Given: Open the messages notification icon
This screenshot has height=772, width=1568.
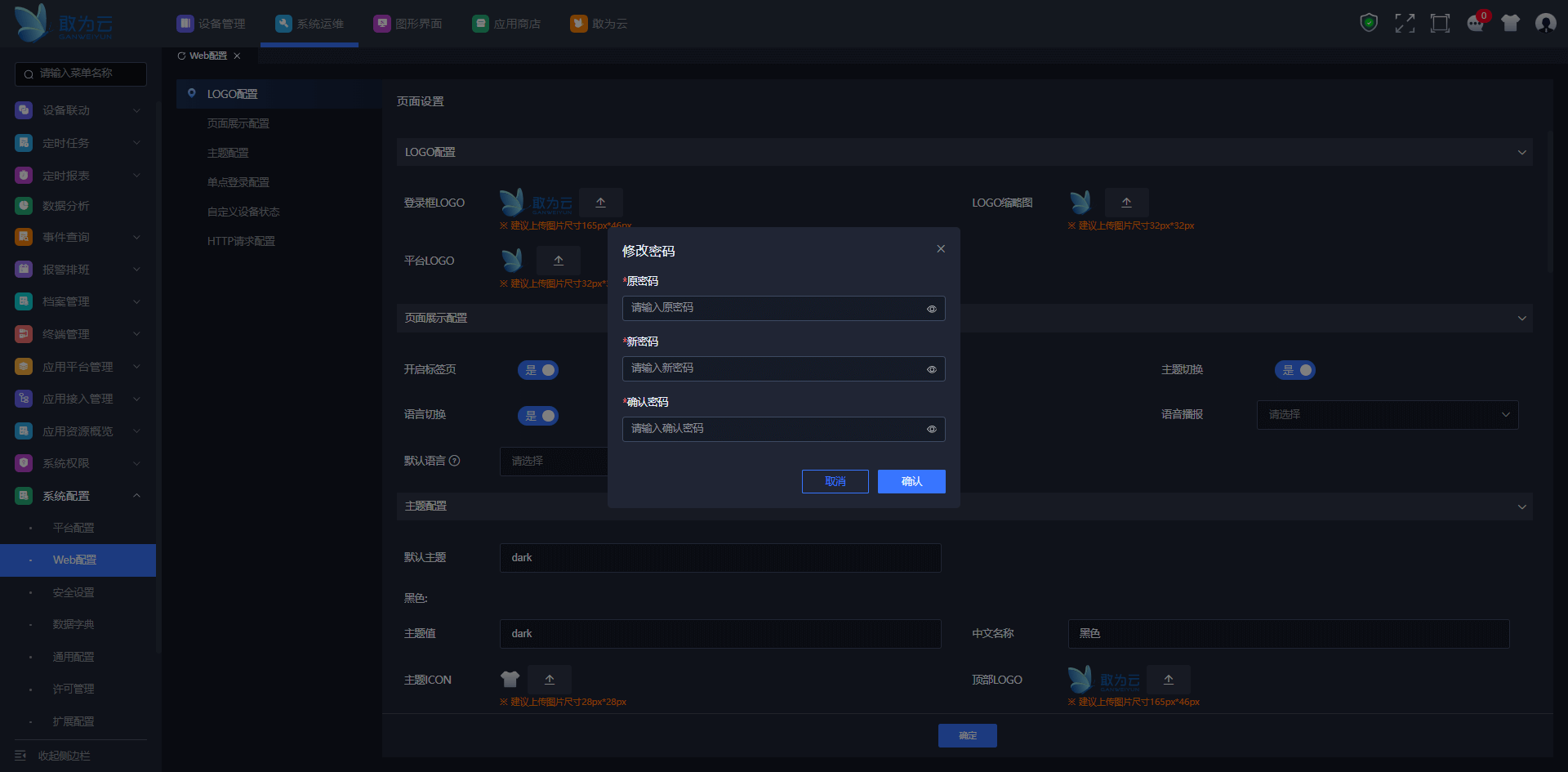Looking at the screenshot, I should coord(1475,23).
